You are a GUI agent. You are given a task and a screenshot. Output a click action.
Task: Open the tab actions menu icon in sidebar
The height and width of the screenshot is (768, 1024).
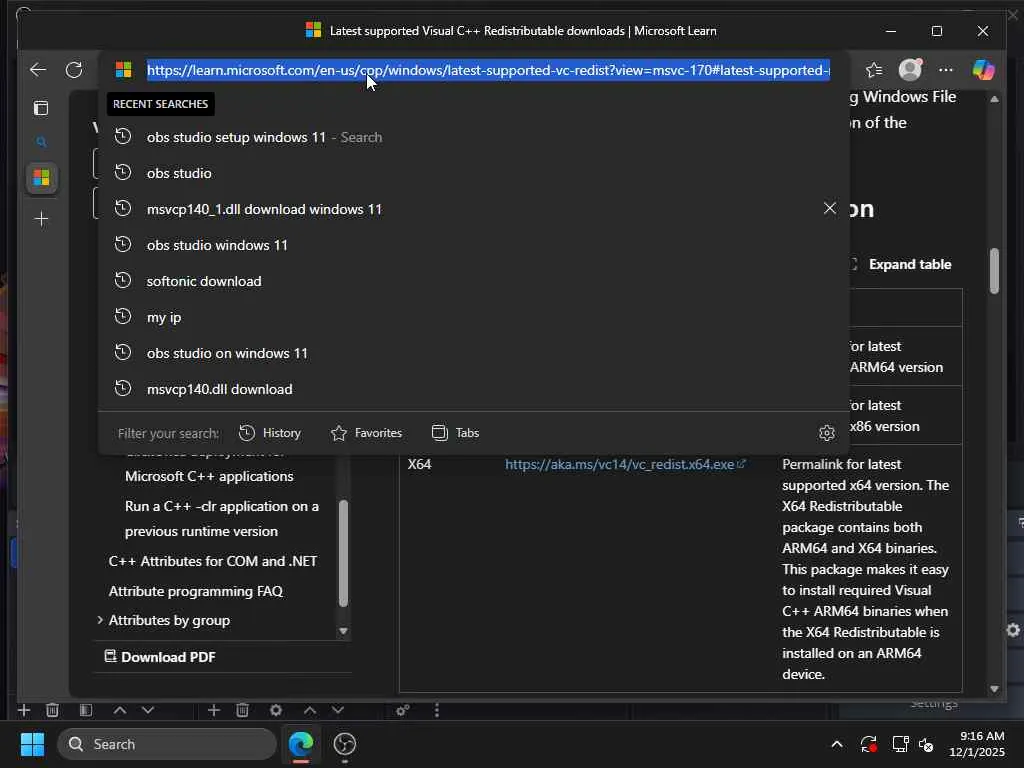[41, 108]
